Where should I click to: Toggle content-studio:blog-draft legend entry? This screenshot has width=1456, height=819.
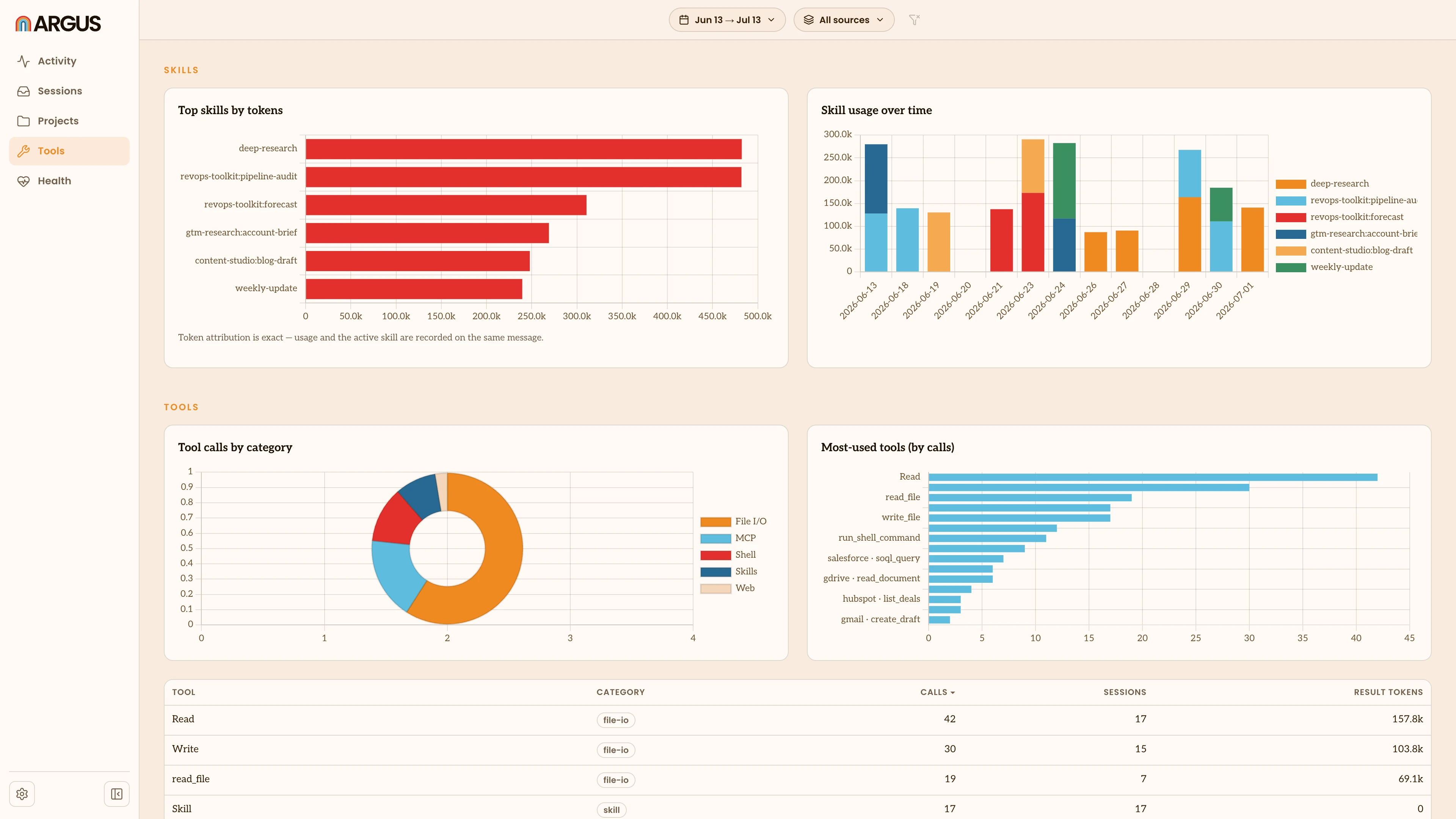coord(1344,250)
